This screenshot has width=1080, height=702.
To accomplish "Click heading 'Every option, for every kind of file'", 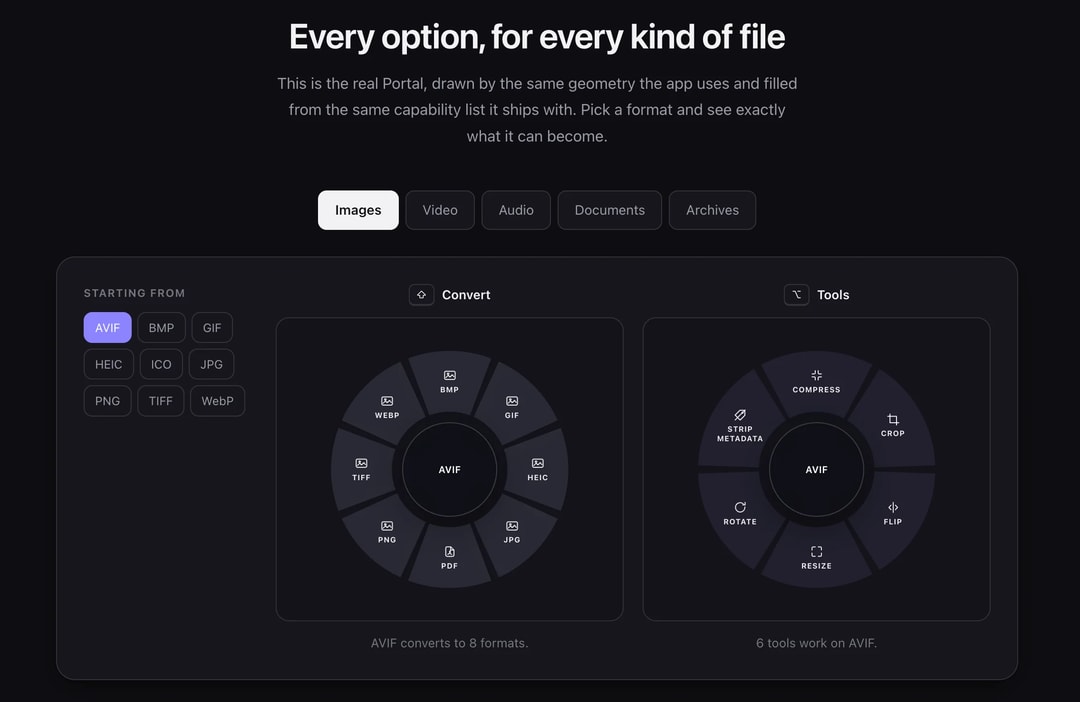I will [x=537, y=37].
